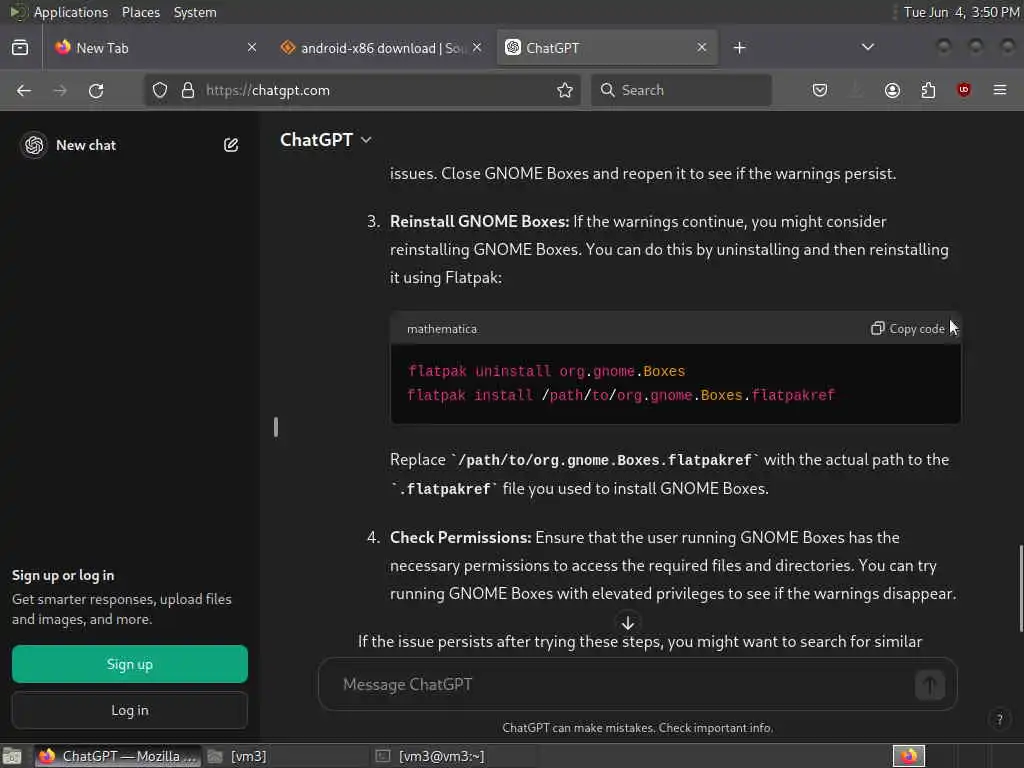Open the extensions puzzle icon
Viewport: 1024px width, 768px height.
[928, 90]
